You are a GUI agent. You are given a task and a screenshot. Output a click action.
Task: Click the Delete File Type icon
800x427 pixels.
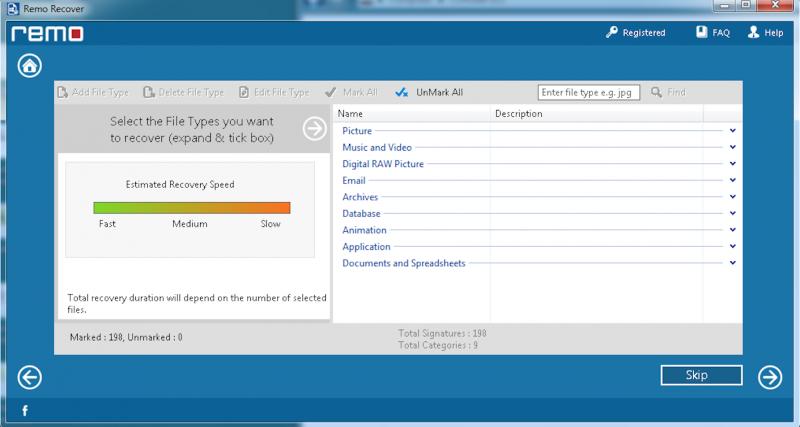148,92
